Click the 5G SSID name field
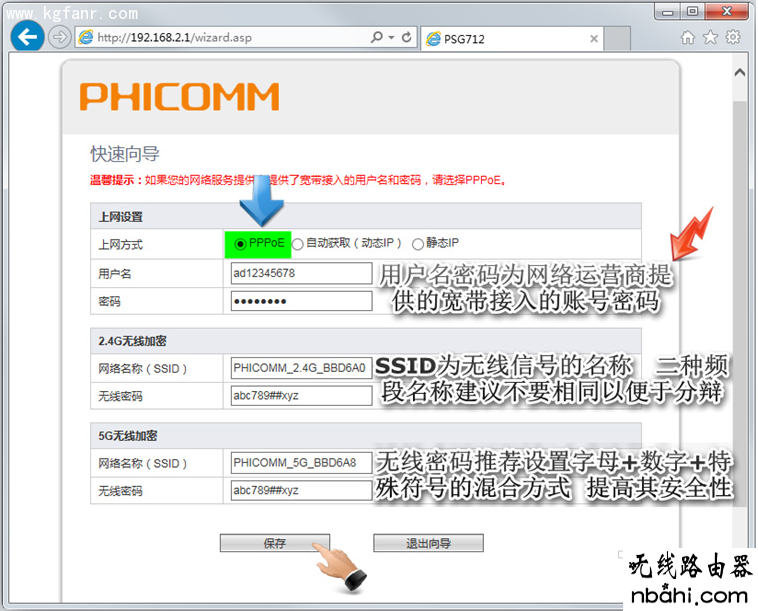 [x=301, y=463]
